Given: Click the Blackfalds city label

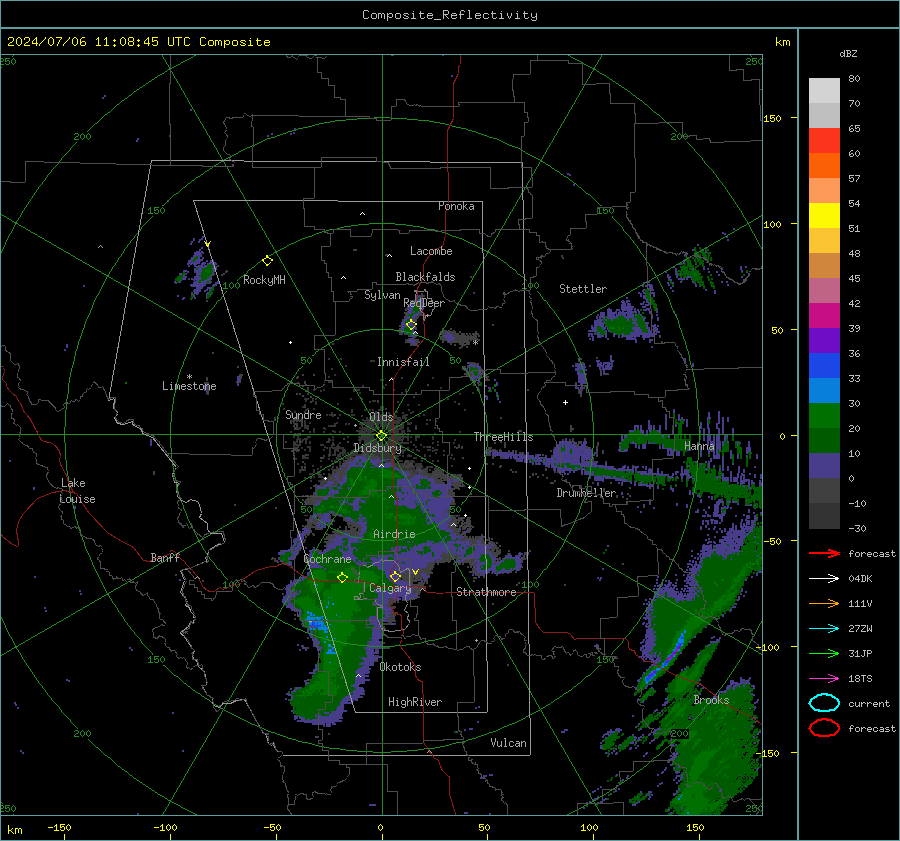Looking at the screenshot, I should [425, 277].
